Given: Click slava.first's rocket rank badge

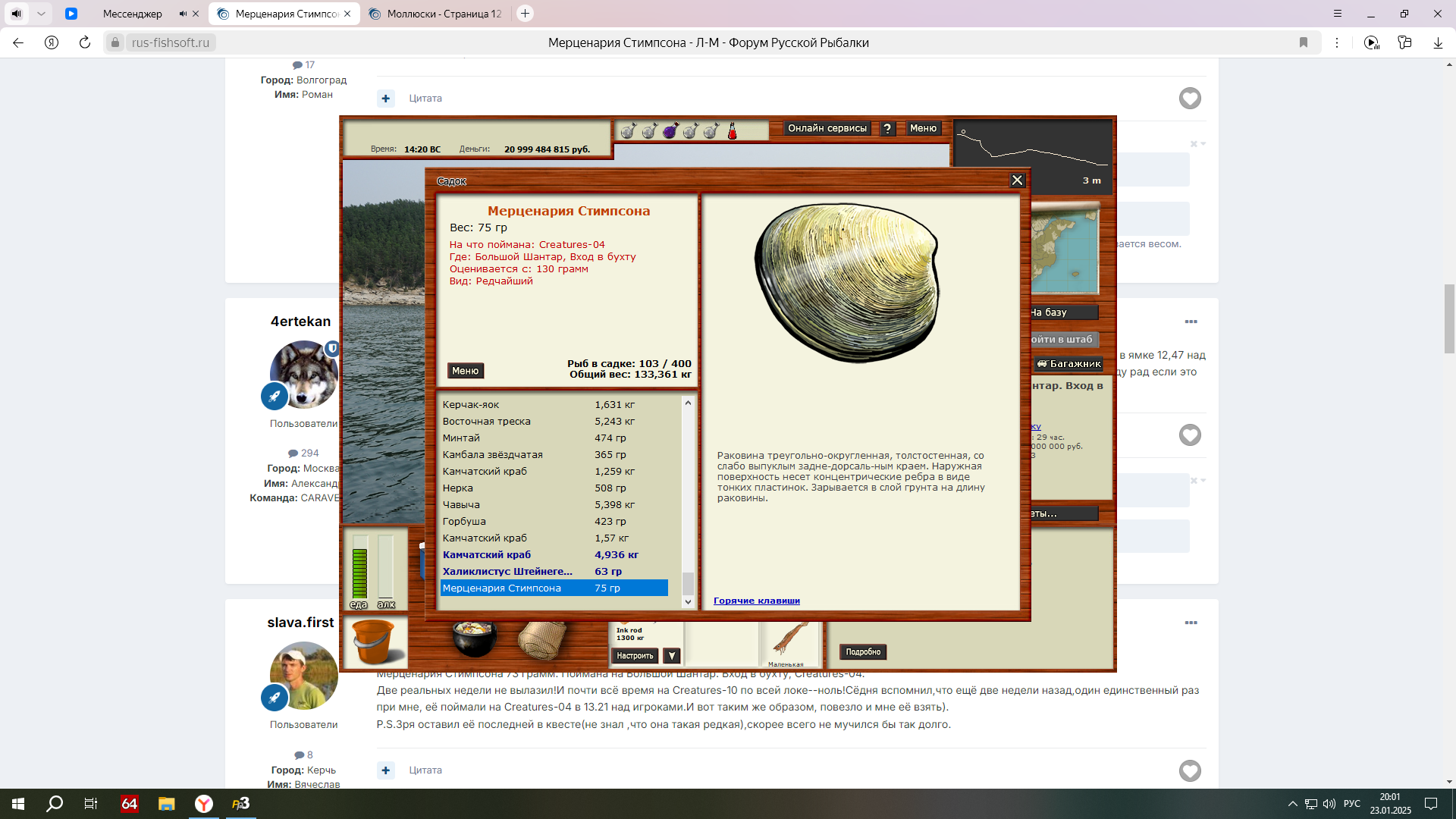Looking at the screenshot, I should point(274,697).
